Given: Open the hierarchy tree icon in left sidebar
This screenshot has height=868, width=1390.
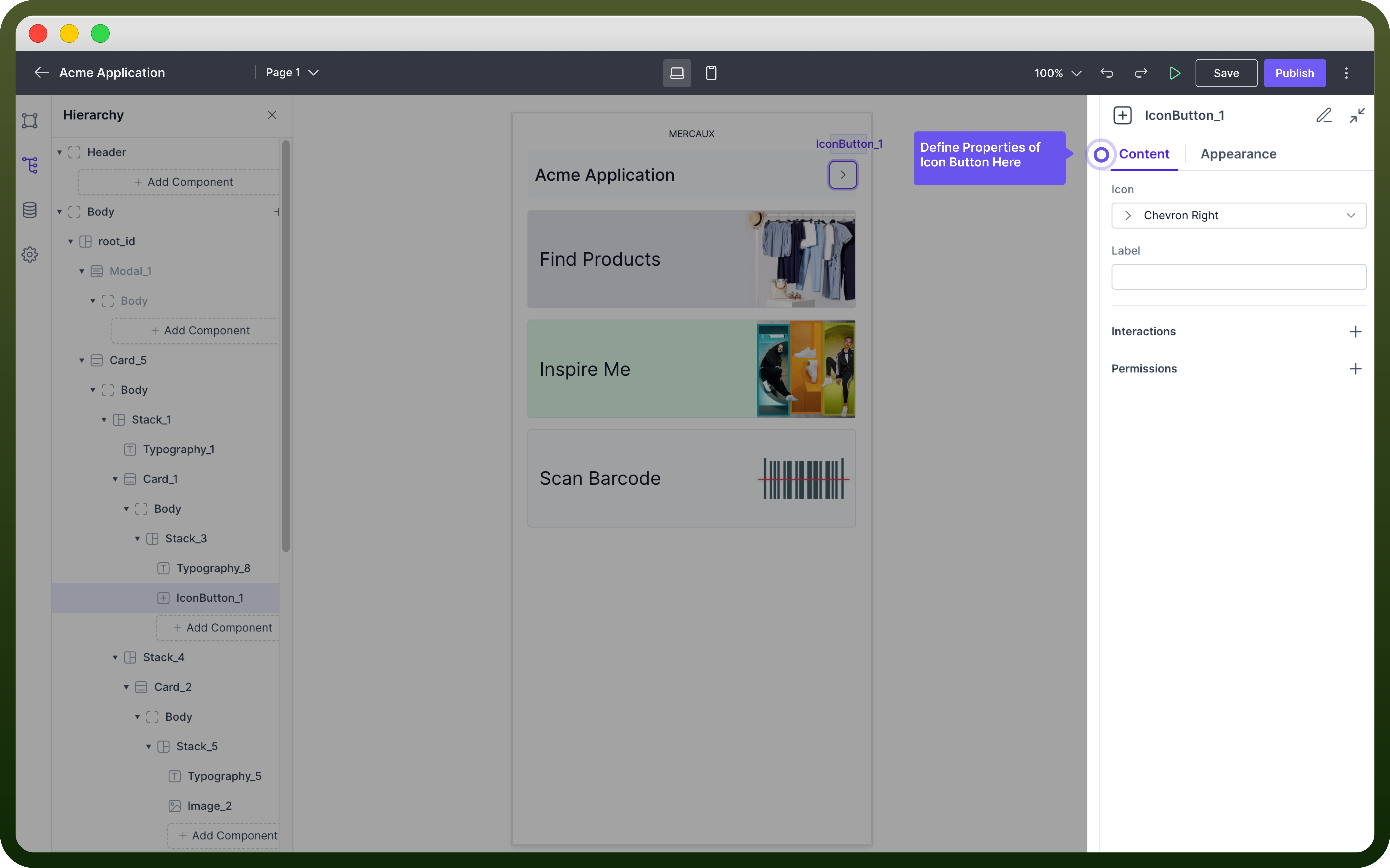Looking at the screenshot, I should coord(30,165).
